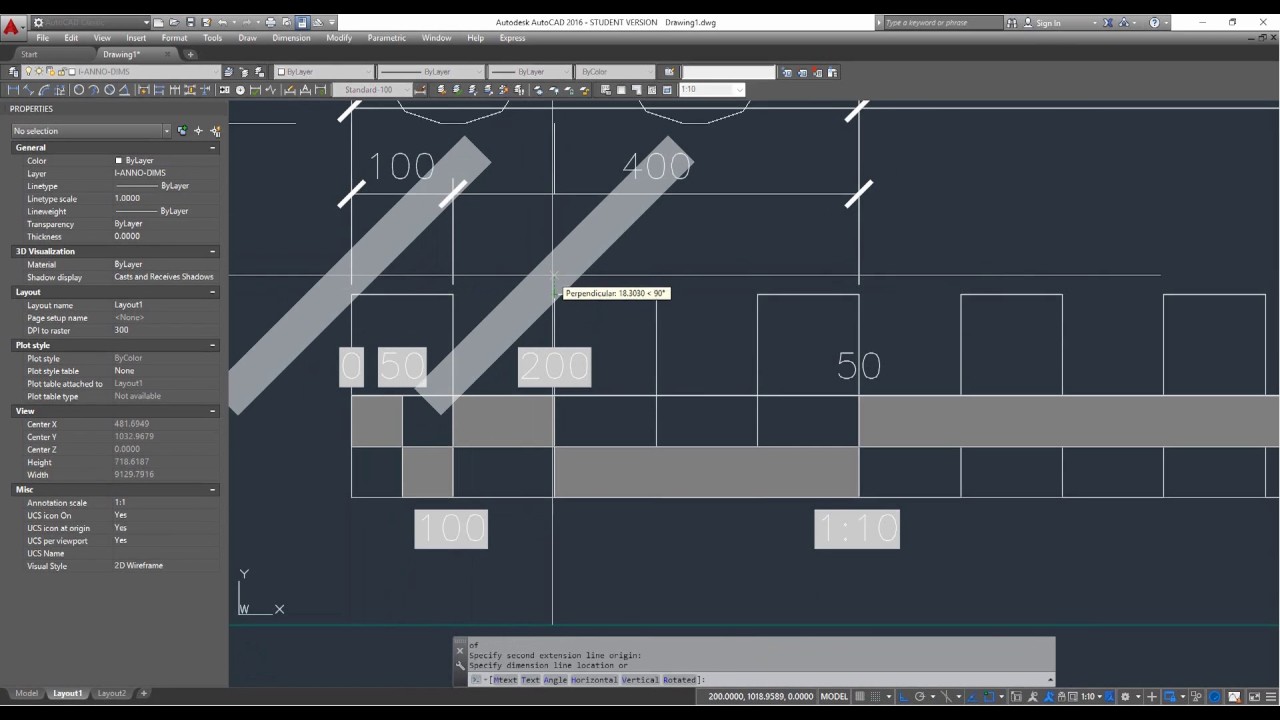Click the New drawing icon in quick access toolbar

click(159, 22)
